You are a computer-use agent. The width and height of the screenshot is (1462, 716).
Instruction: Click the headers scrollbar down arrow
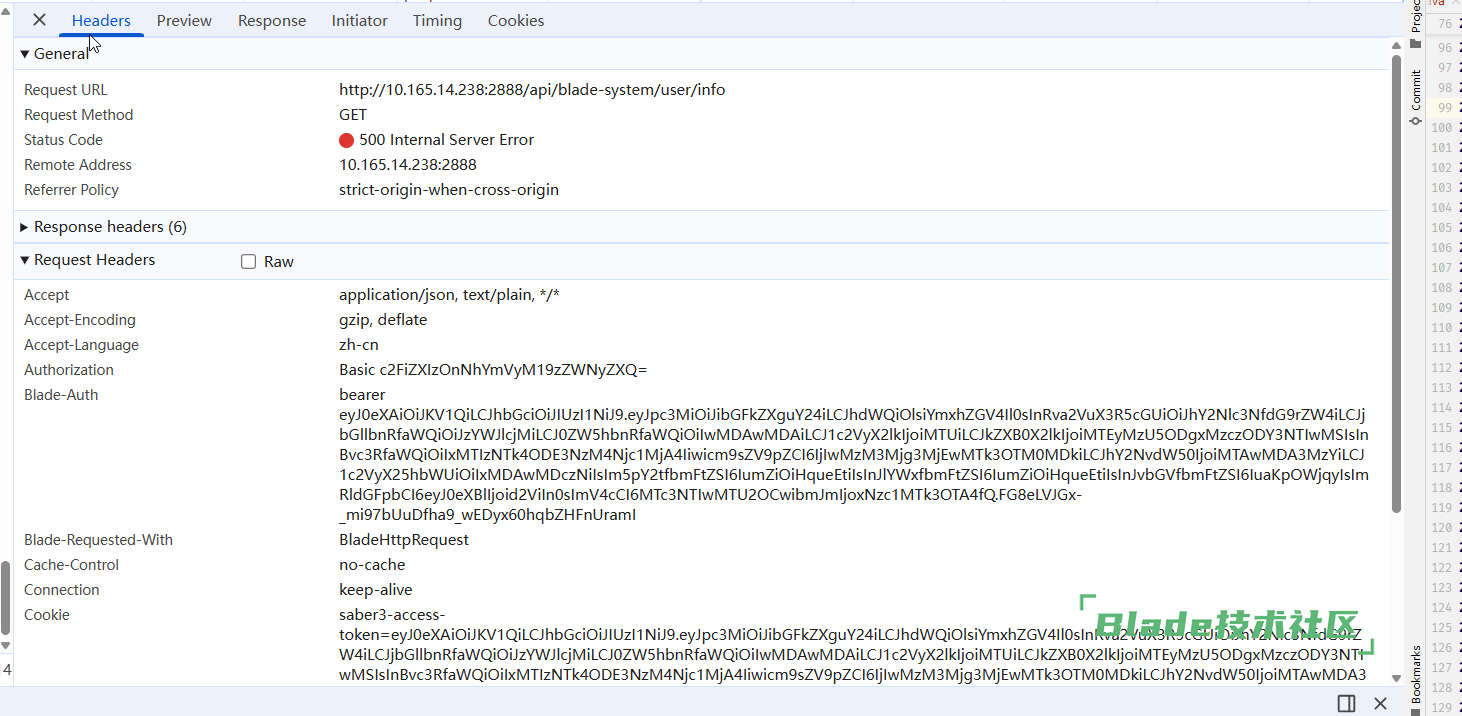[x=1396, y=676]
